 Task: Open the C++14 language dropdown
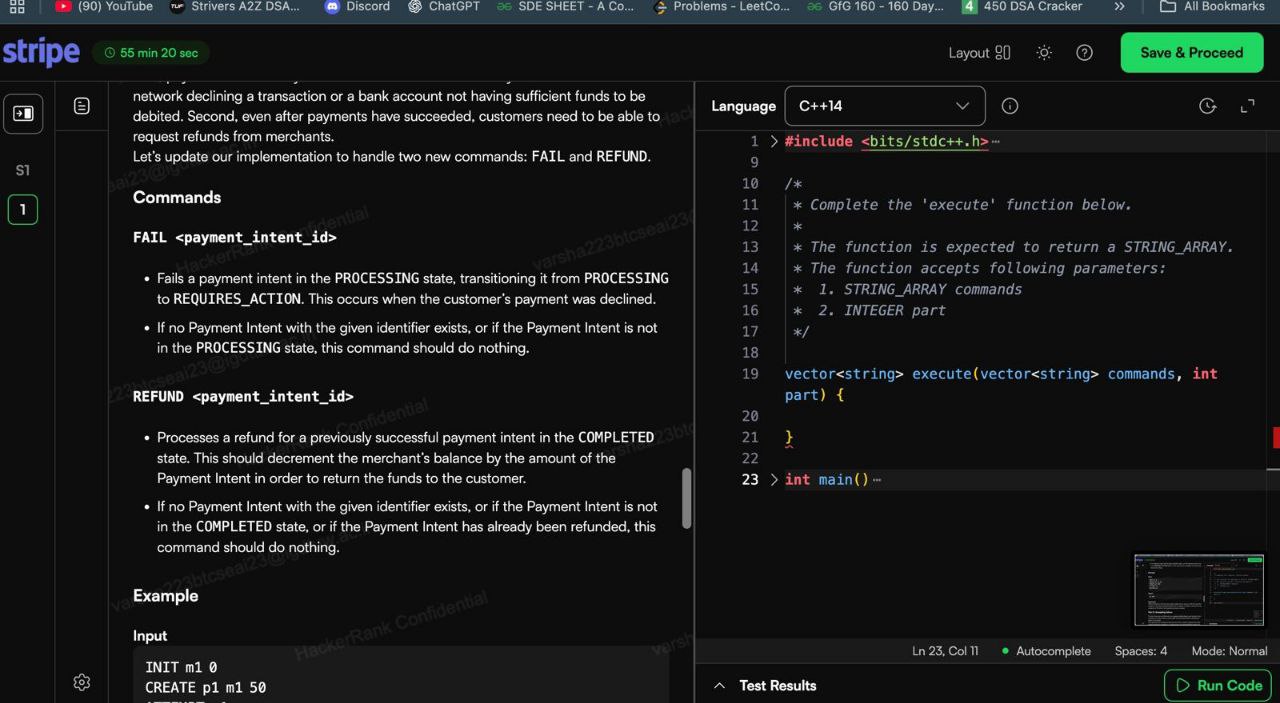tap(884, 106)
